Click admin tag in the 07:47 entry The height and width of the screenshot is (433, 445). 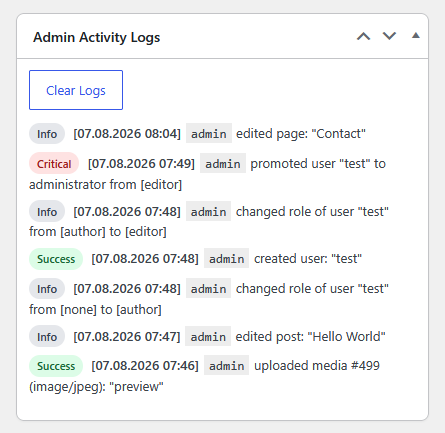208,336
